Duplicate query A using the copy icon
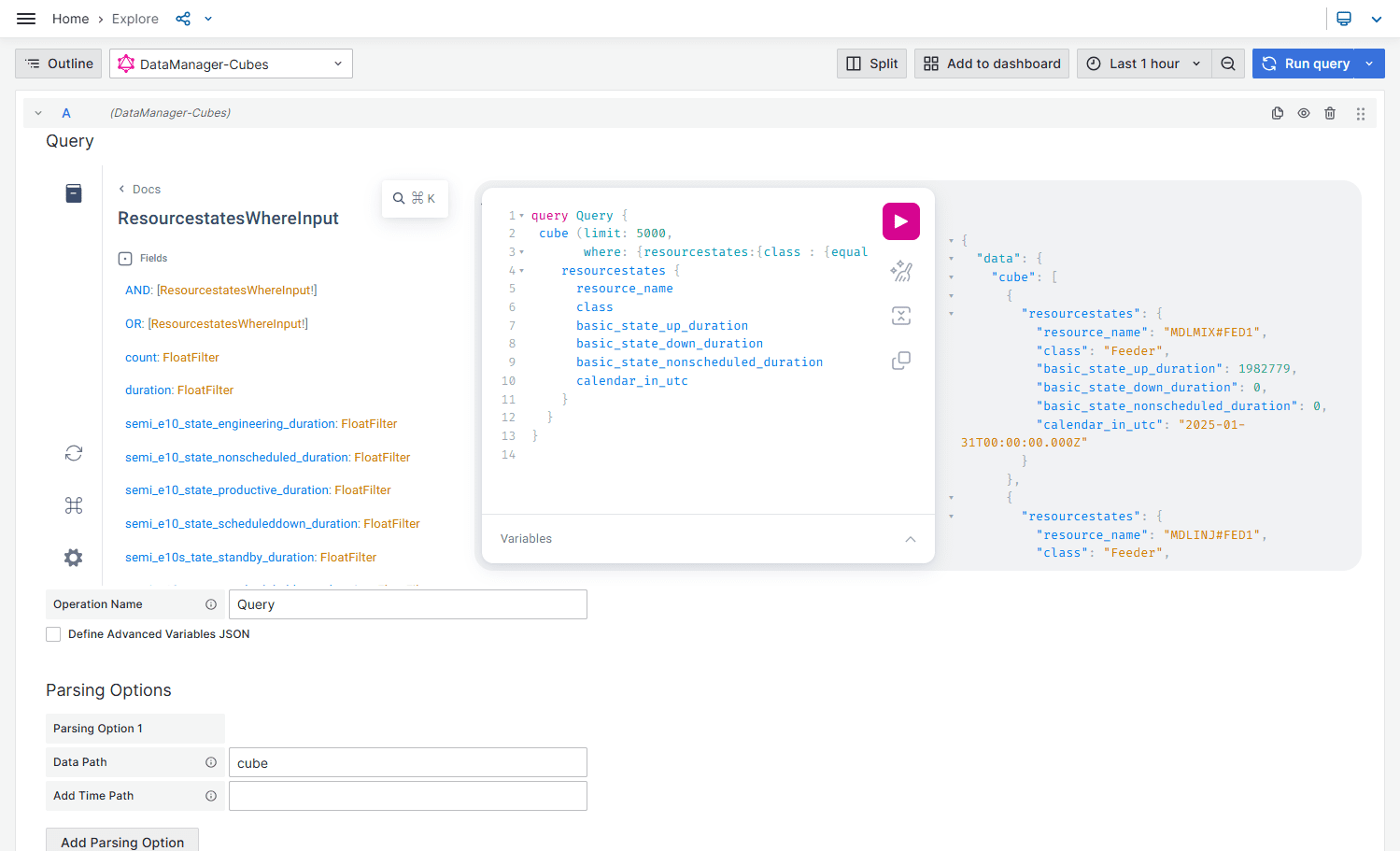The width and height of the screenshot is (1400, 851). 1278,113
